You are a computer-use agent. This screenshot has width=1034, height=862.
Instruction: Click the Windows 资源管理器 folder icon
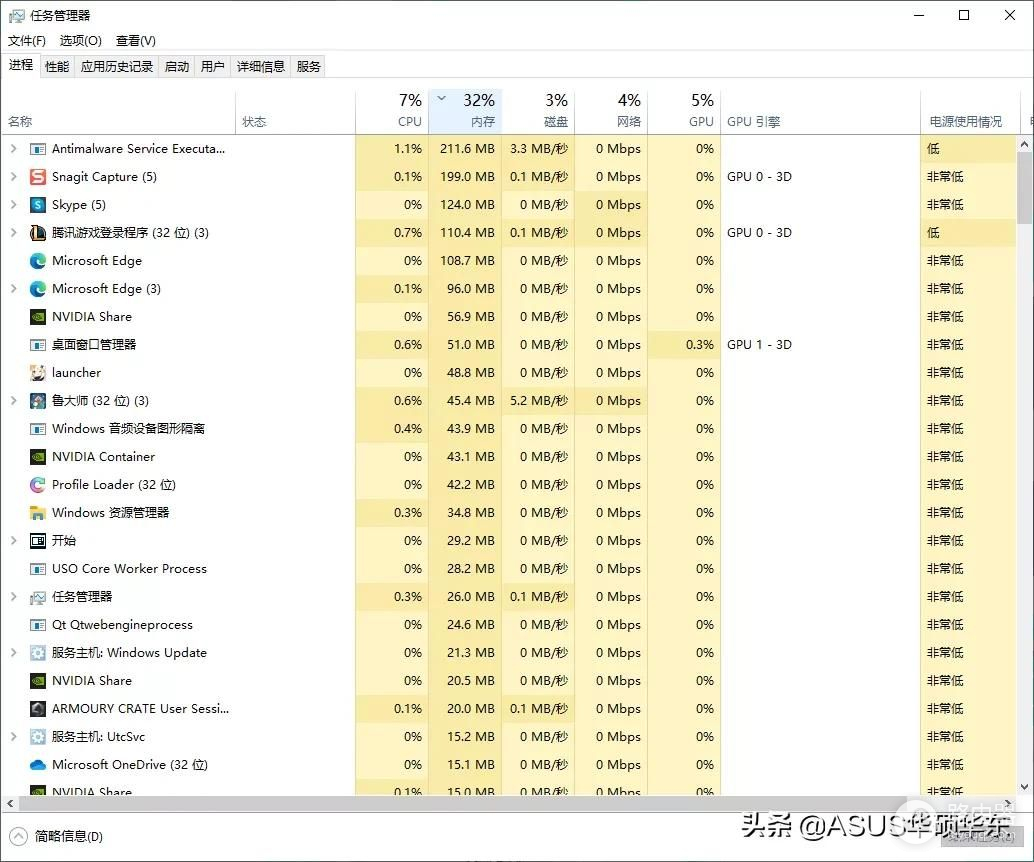pyautogui.click(x=38, y=513)
